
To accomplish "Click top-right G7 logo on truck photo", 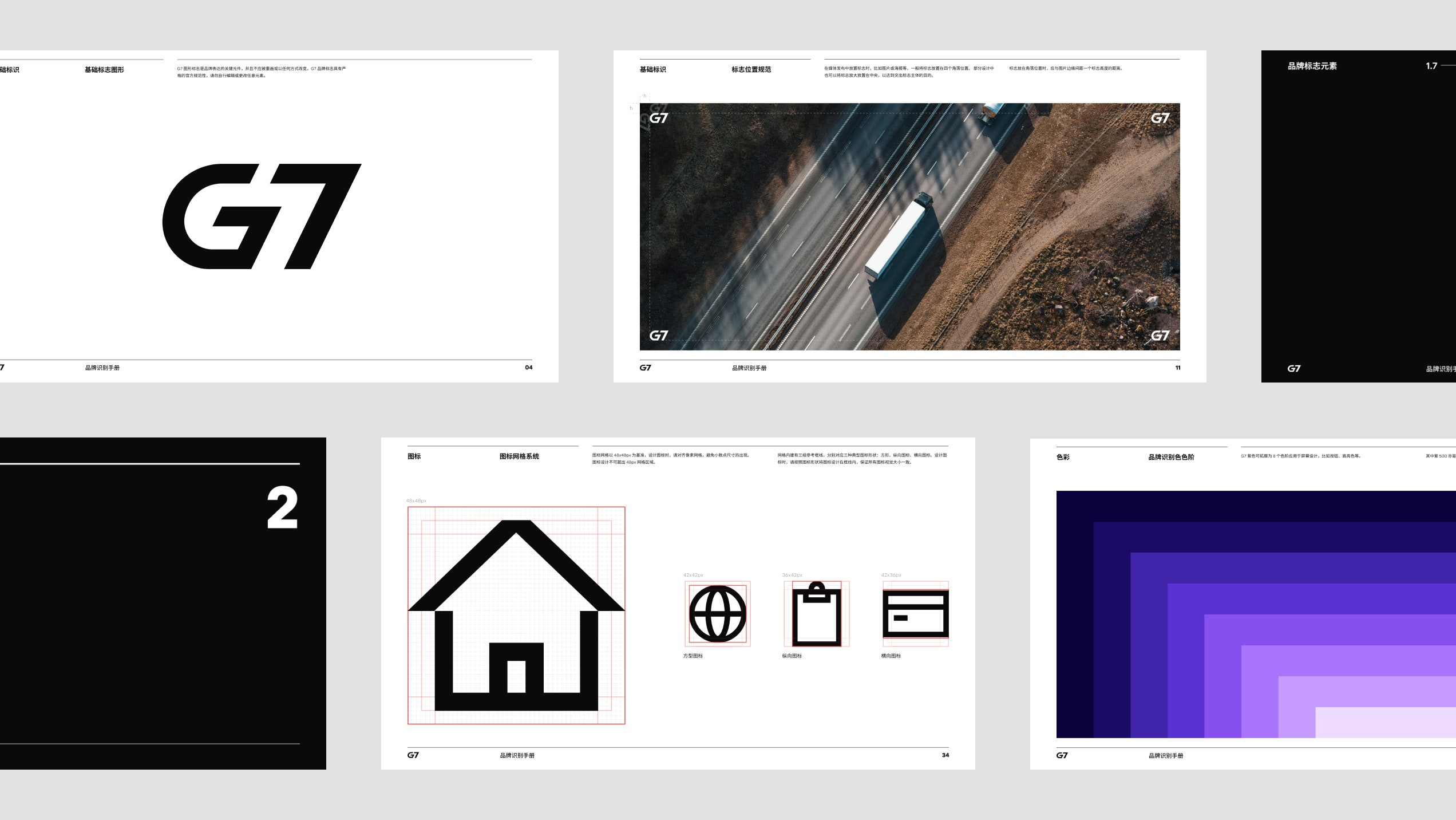I will coord(1160,119).
